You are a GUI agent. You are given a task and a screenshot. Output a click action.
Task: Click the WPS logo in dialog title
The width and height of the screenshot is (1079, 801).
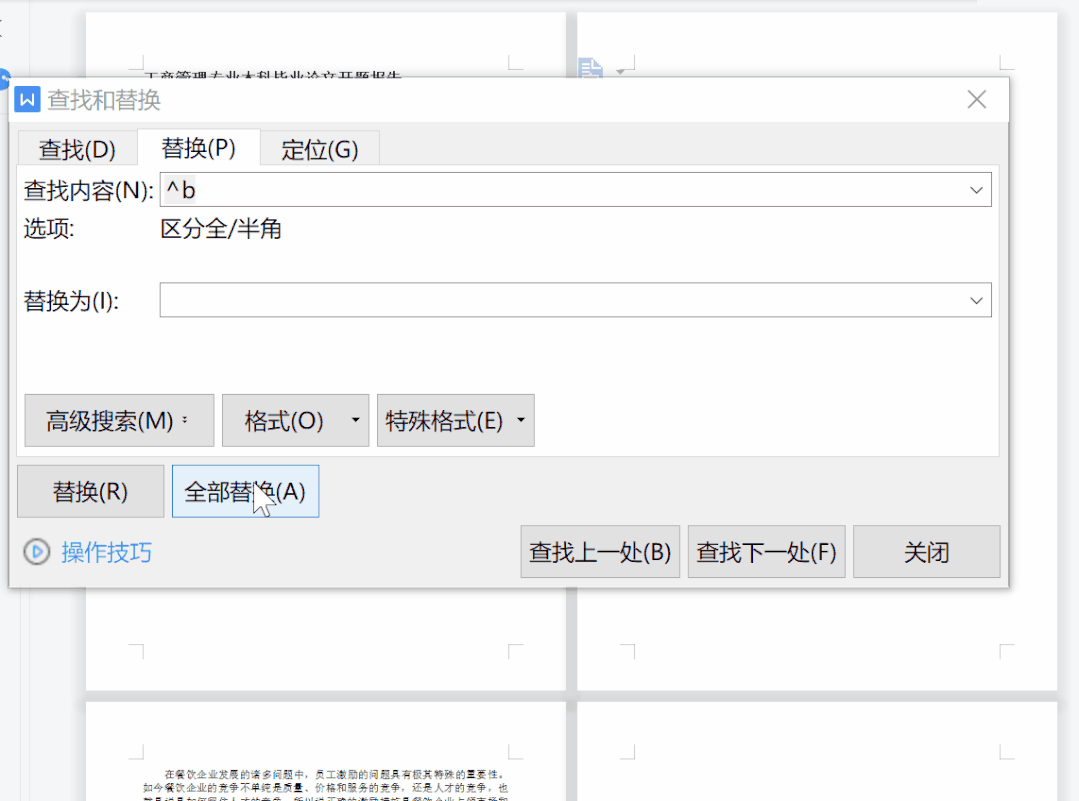28,100
